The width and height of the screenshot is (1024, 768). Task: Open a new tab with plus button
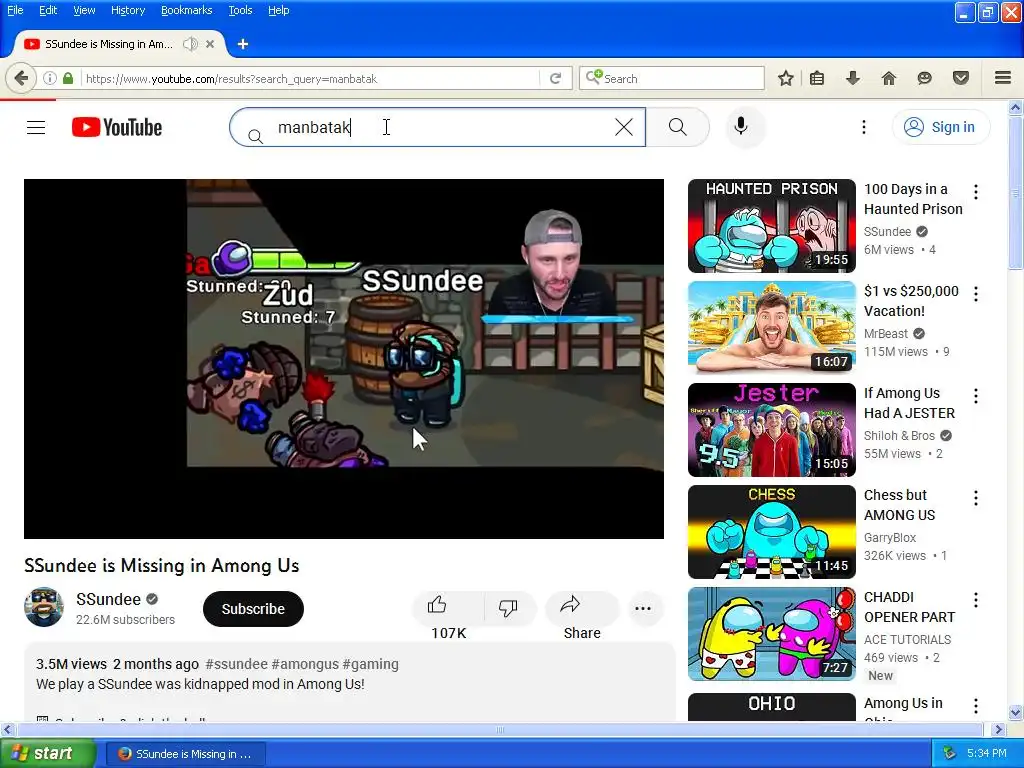click(243, 44)
